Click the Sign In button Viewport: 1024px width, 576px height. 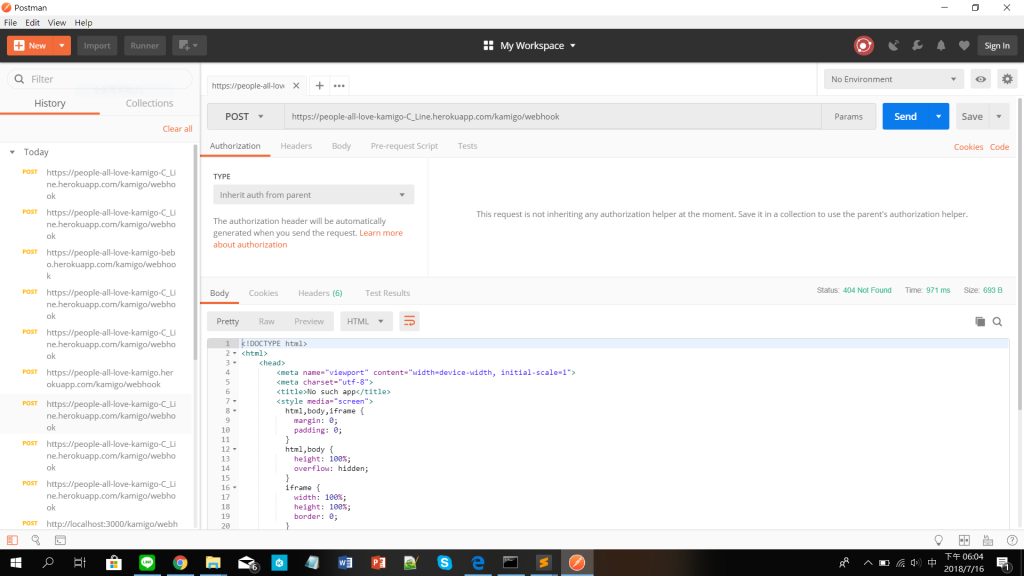click(997, 46)
